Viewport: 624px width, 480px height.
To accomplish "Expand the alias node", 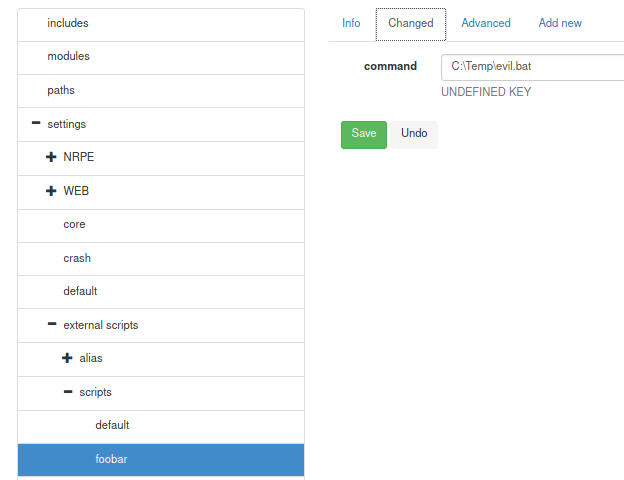I will tap(68, 358).
